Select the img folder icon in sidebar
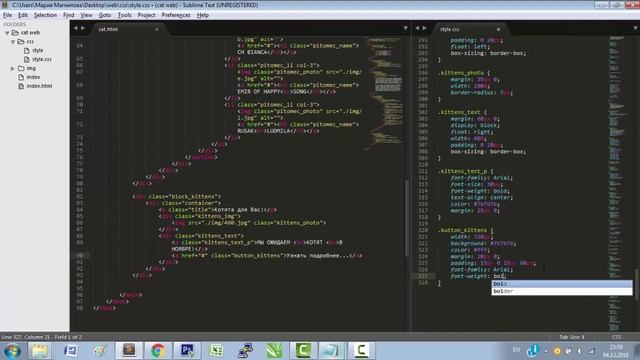Image resolution: width=640 pixels, height=360 pixels. 21,68
